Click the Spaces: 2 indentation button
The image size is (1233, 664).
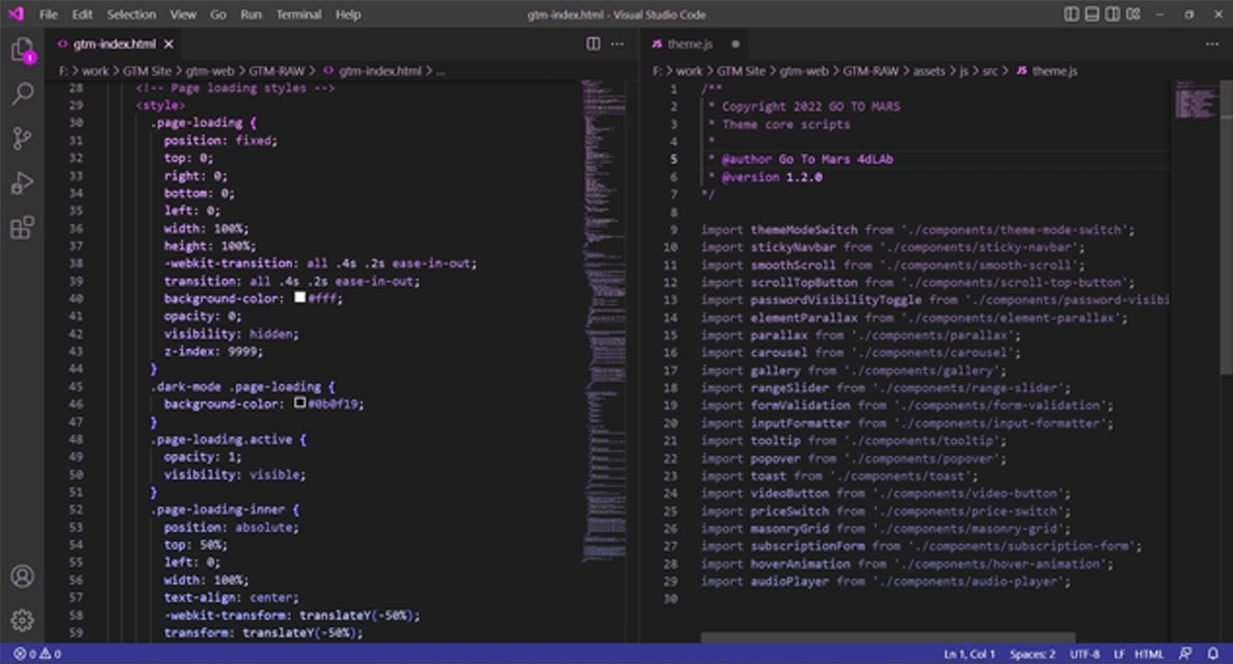(1032, 654)
